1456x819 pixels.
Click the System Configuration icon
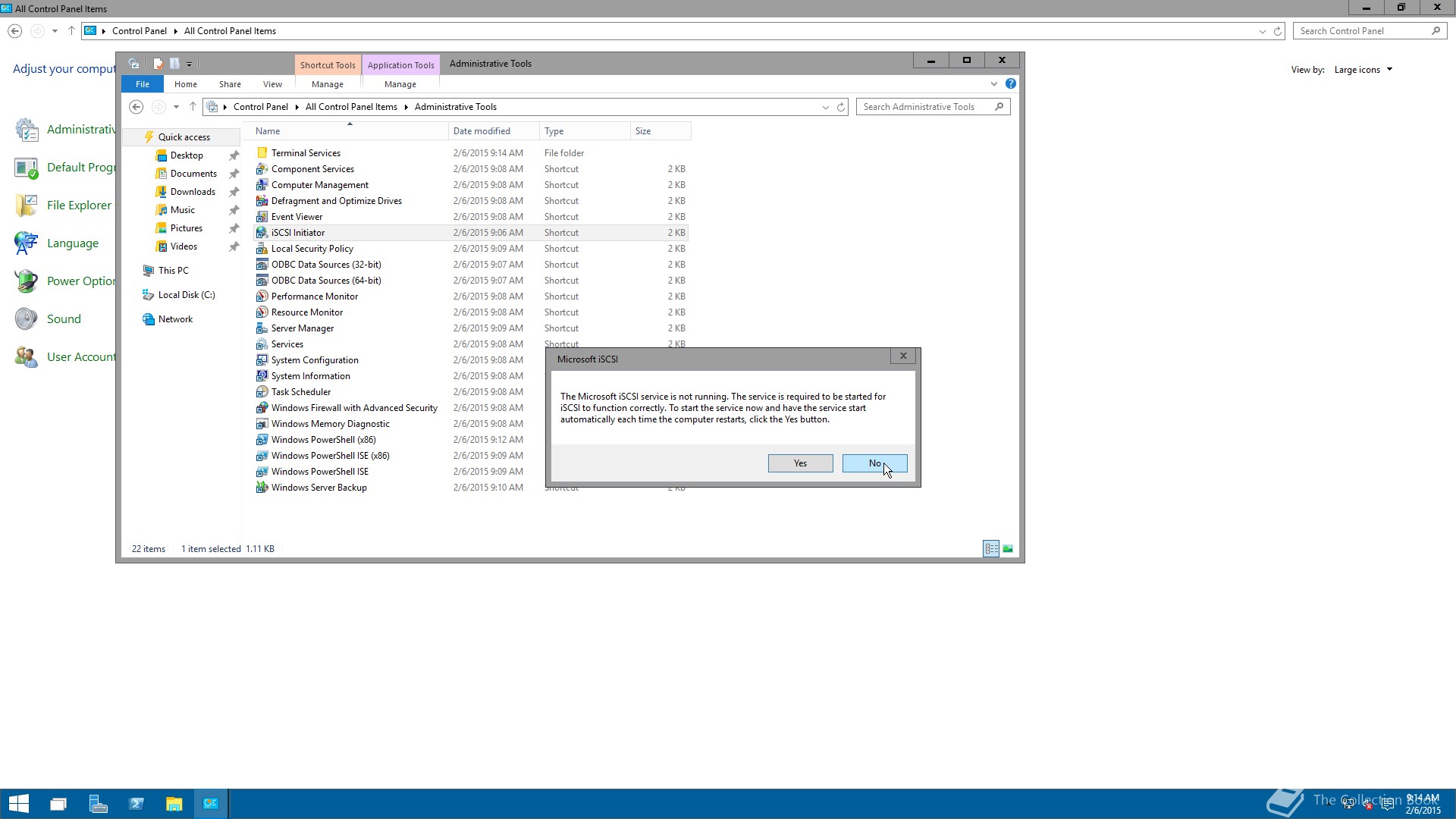pos(262,360)
